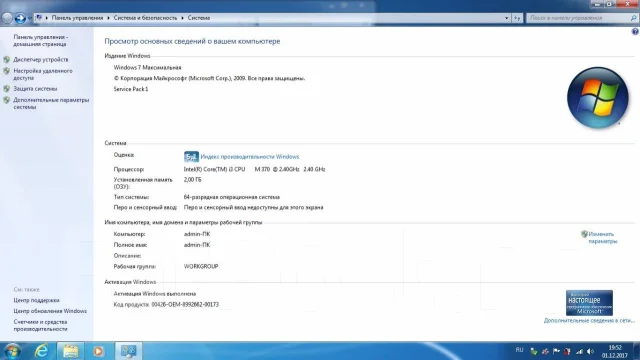The image size is (640, 360).
Task: Click Windows 7 Максимальная edition text
Action: 147,68
